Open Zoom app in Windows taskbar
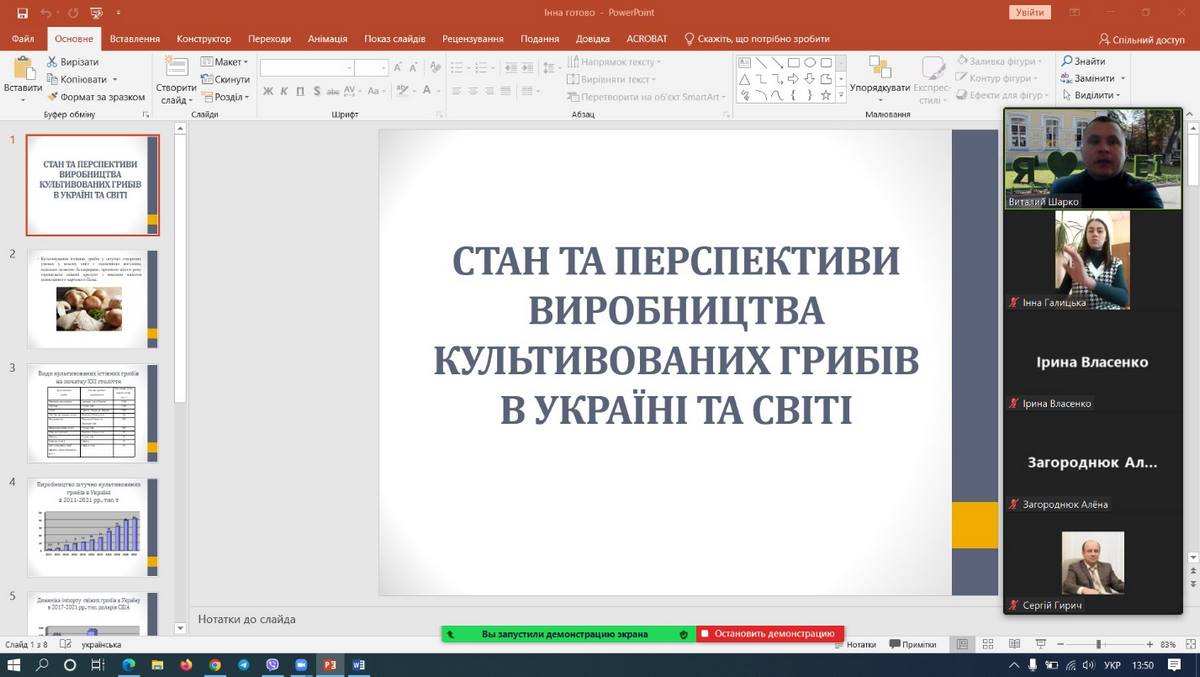 coord(301,665)
